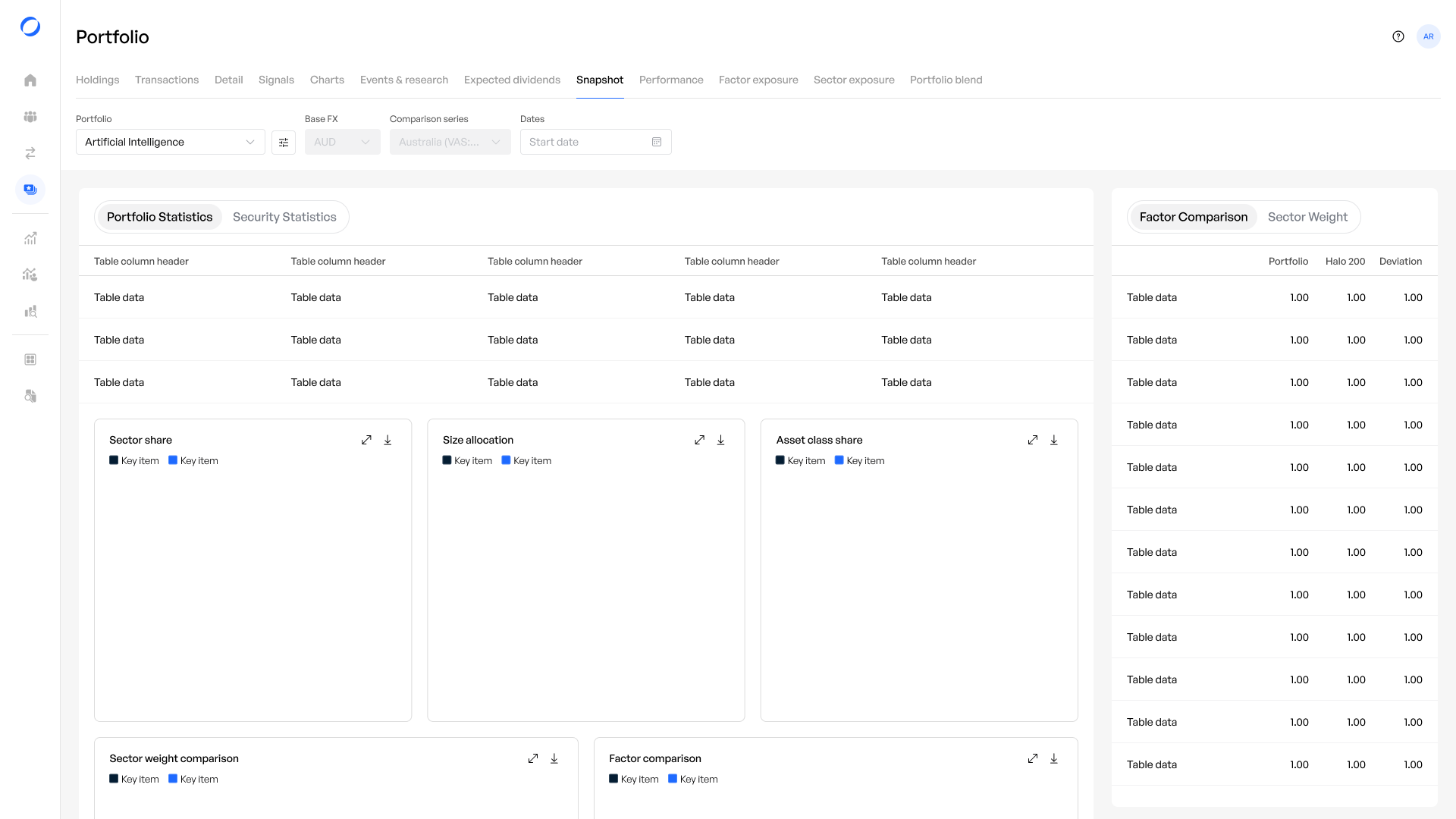Screen dimensions: 1456x819
Task: Go to the Performance tab
Action: (x=671, y=80)
